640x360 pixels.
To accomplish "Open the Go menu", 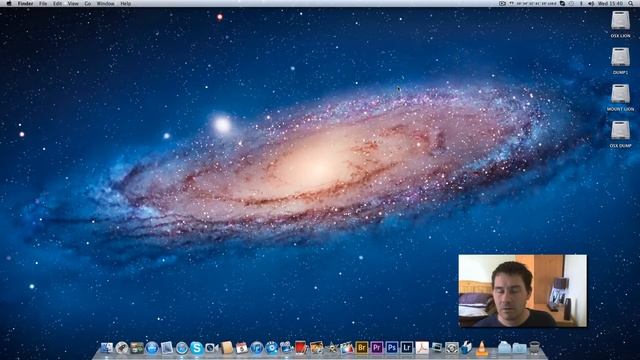I will 88,3.
